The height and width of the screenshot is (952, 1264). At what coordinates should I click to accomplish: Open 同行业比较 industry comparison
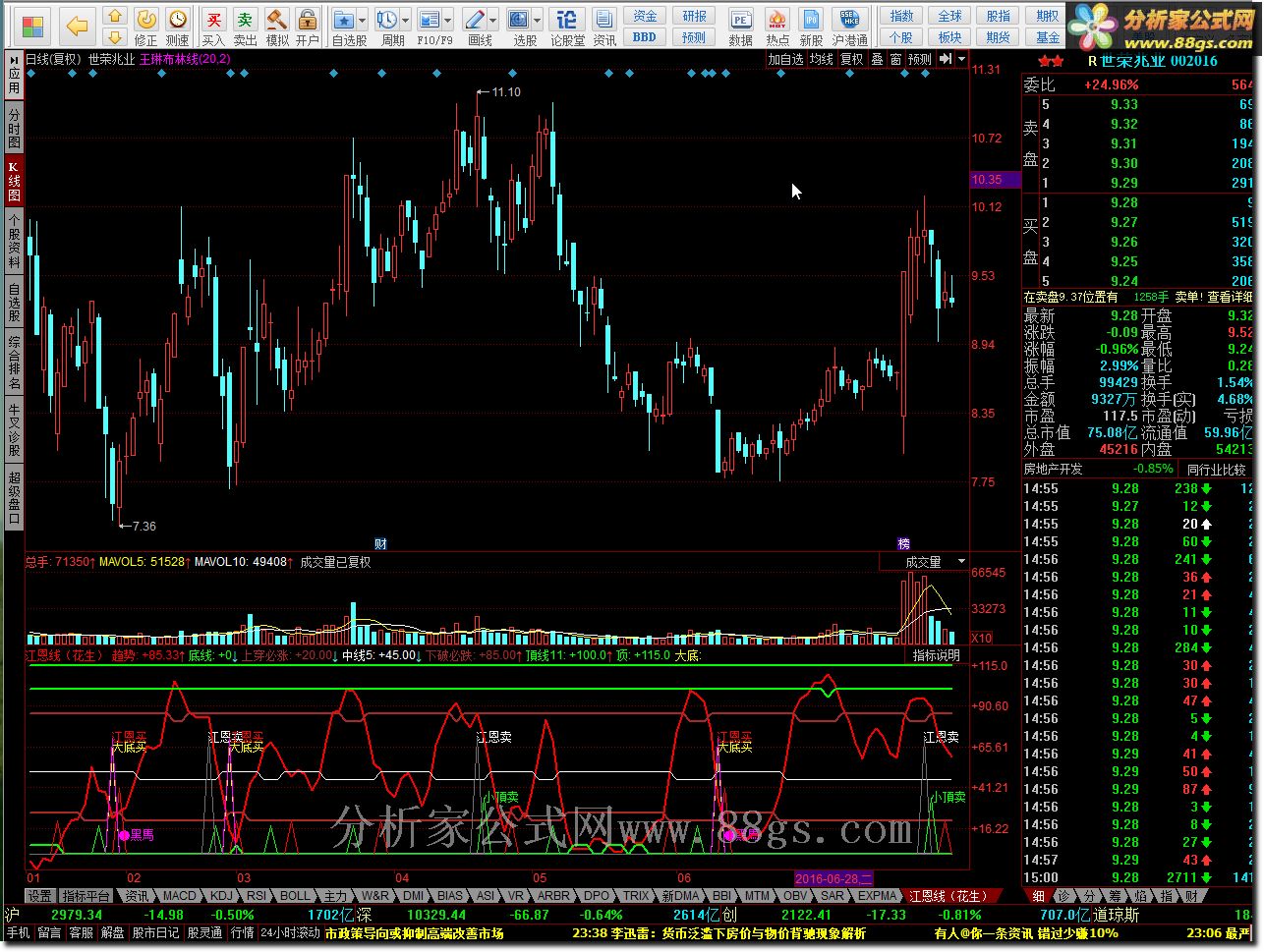pyautogui.click(x=1217, y=470)
